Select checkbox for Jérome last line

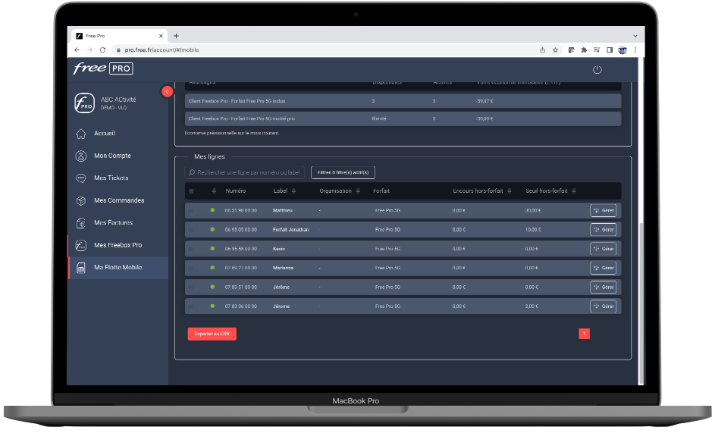191,306
